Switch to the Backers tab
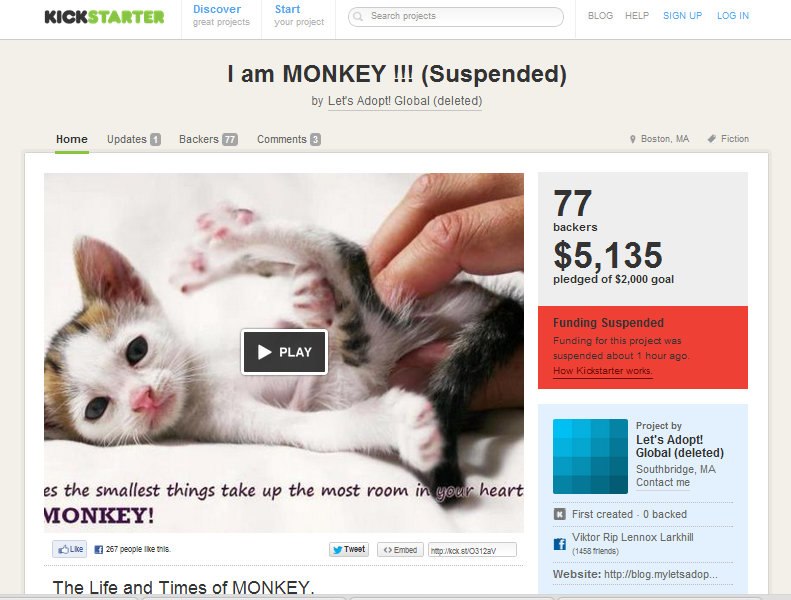Screen dimensions: 791x600 coord(208,139)
